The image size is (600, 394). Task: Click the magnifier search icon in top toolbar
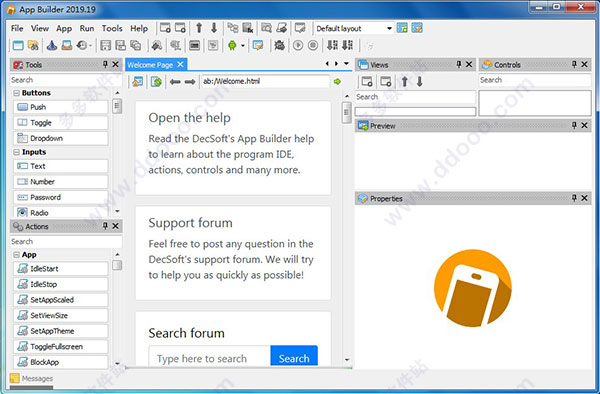[x=266, y=28]
